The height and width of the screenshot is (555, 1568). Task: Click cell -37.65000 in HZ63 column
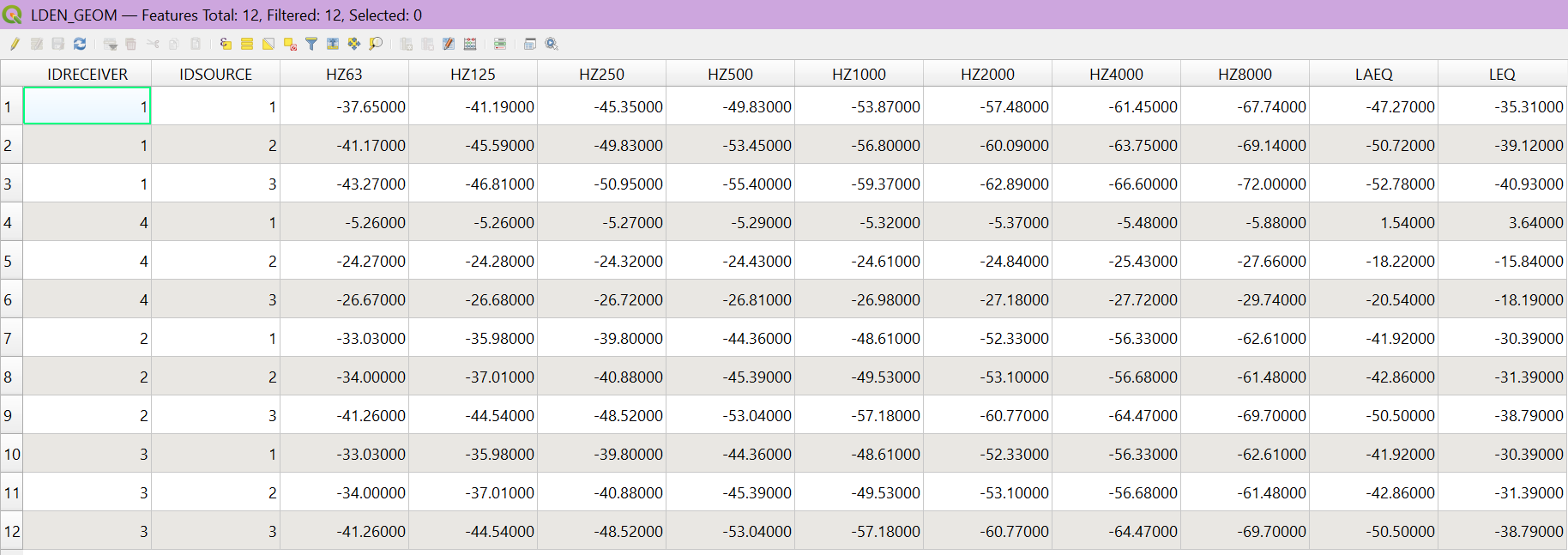345,106
